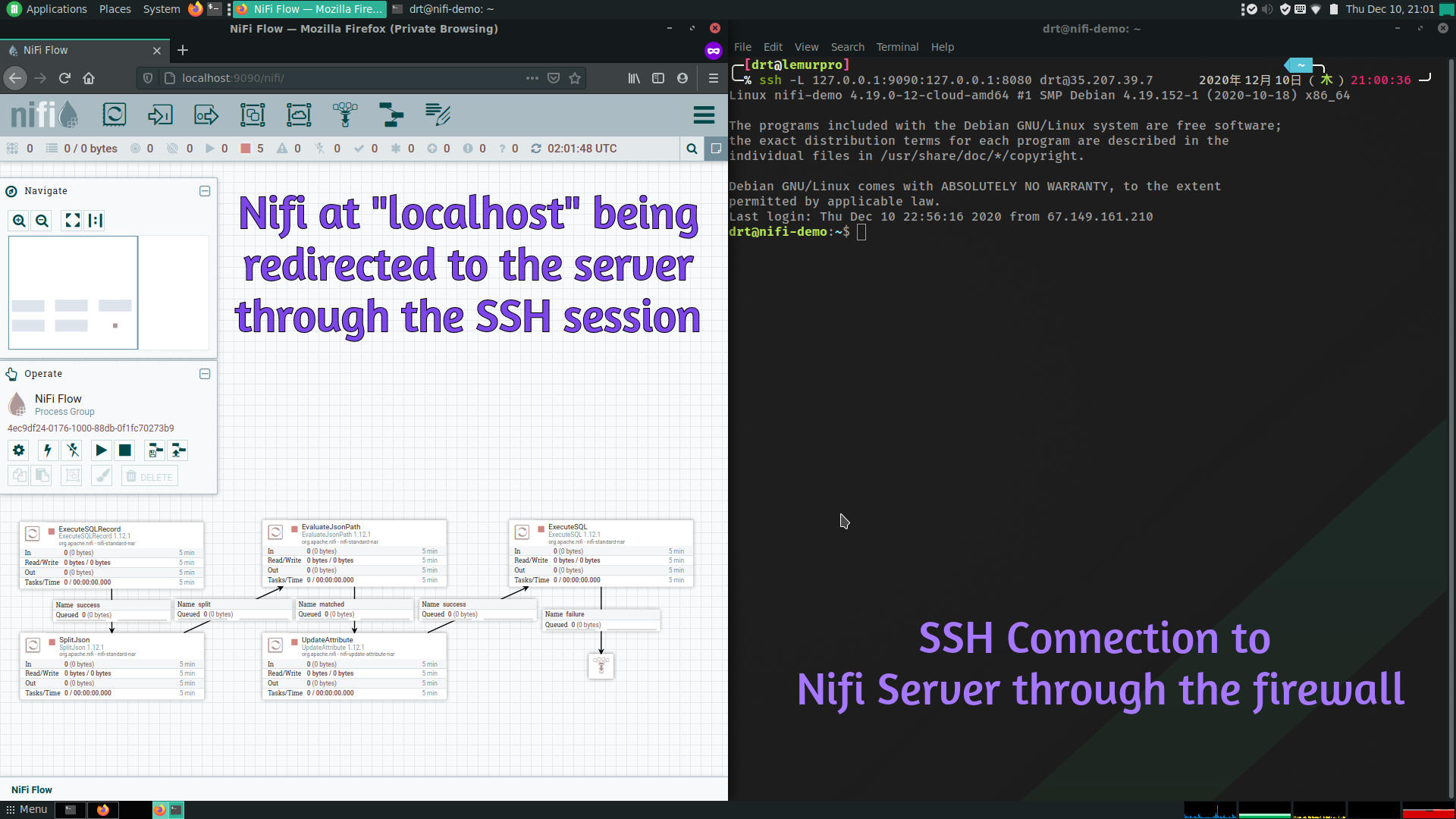Enable selected components with lightning icon
Image resolution: width=1456 pixels, height=819 pixels.
47,450
